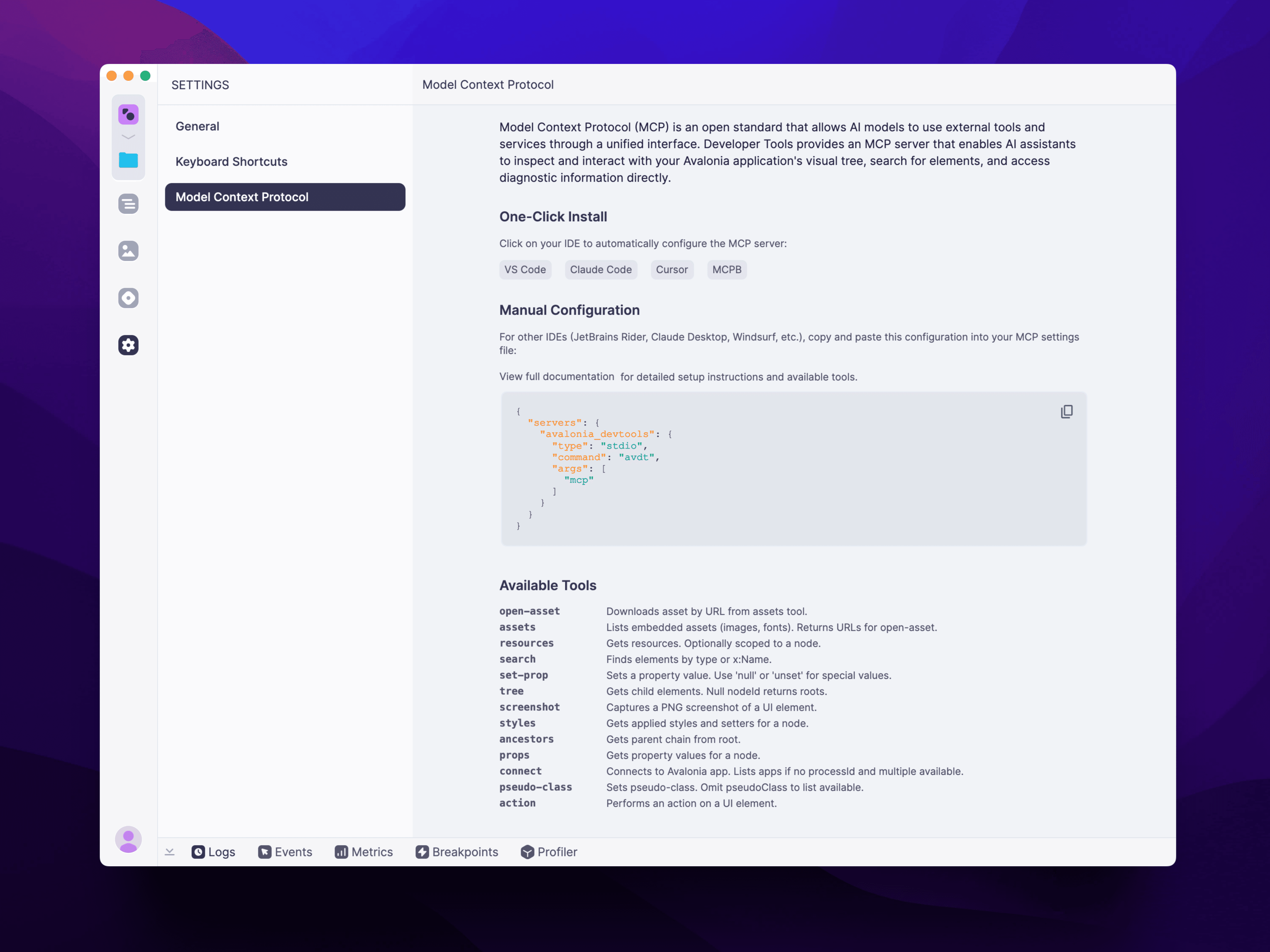Expand the chevron below app logo
Screen dimensions: 1270x952
click(x=128, y=137)
